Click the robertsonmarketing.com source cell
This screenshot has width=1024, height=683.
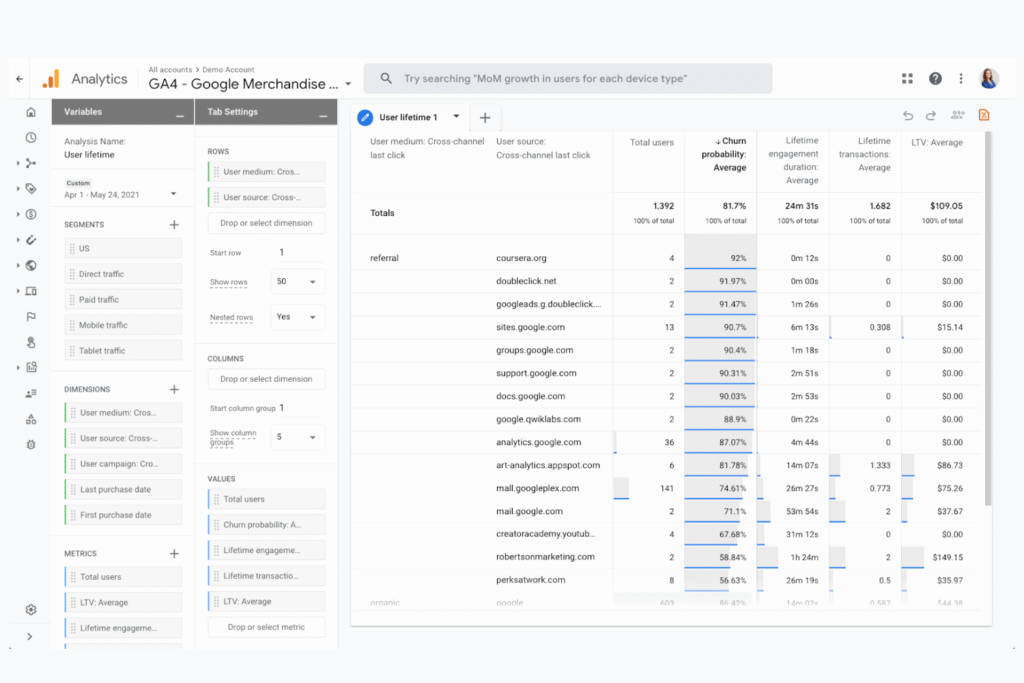(545, 557)
